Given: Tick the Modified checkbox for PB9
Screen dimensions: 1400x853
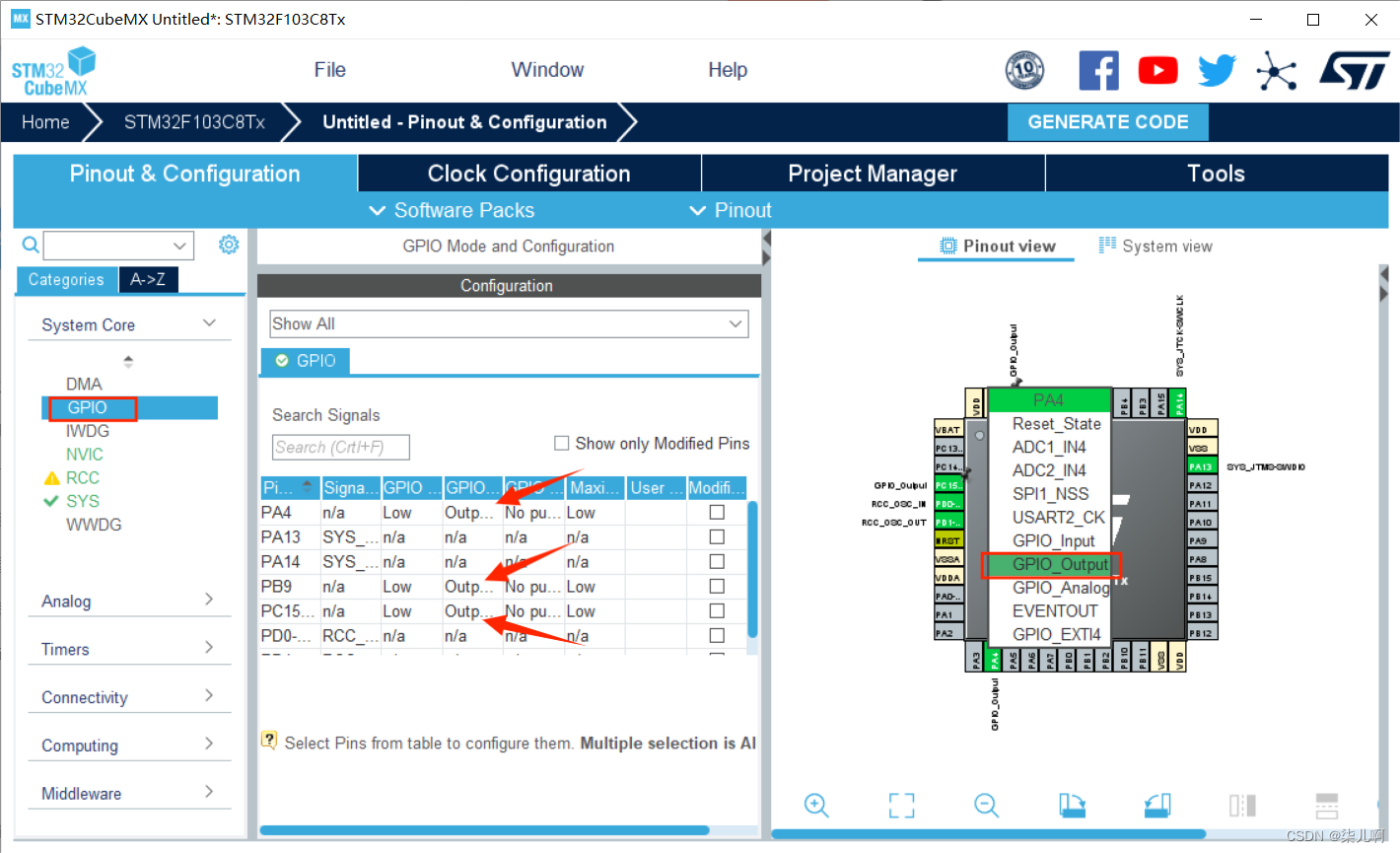Looking at the screenshot, I should [x=717, y=586].
